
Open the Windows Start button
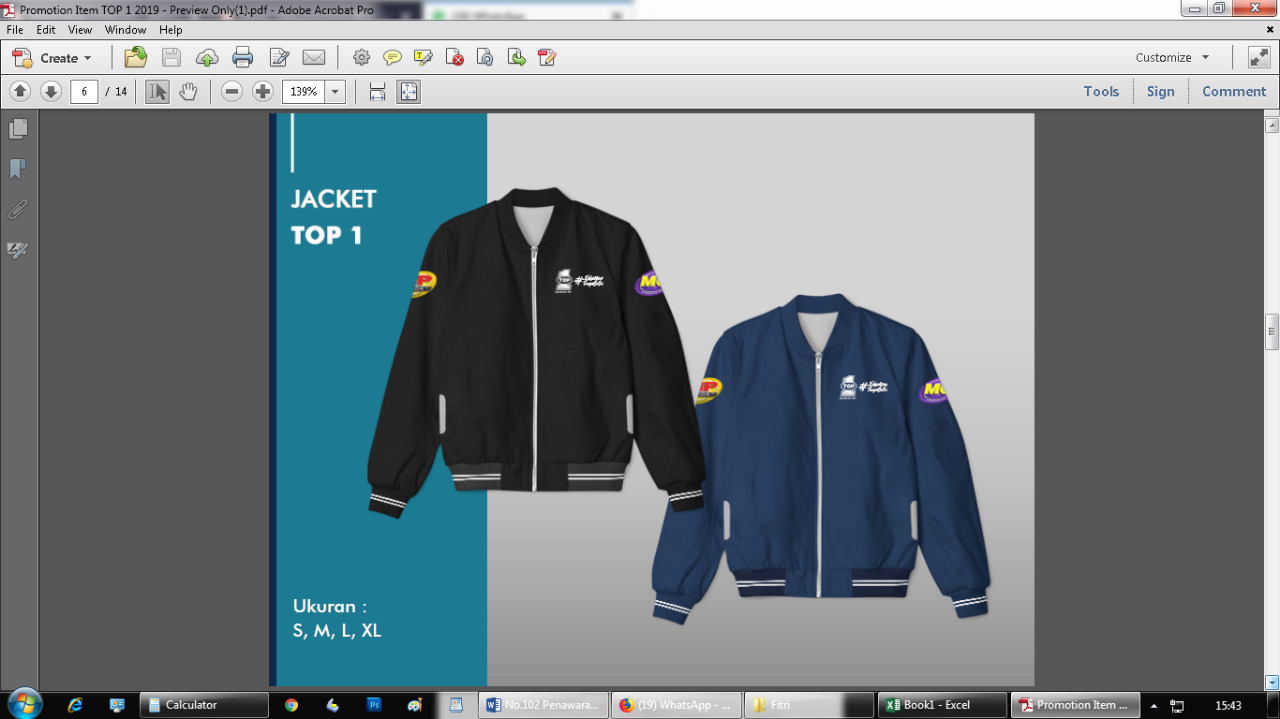tap(24, 704)
